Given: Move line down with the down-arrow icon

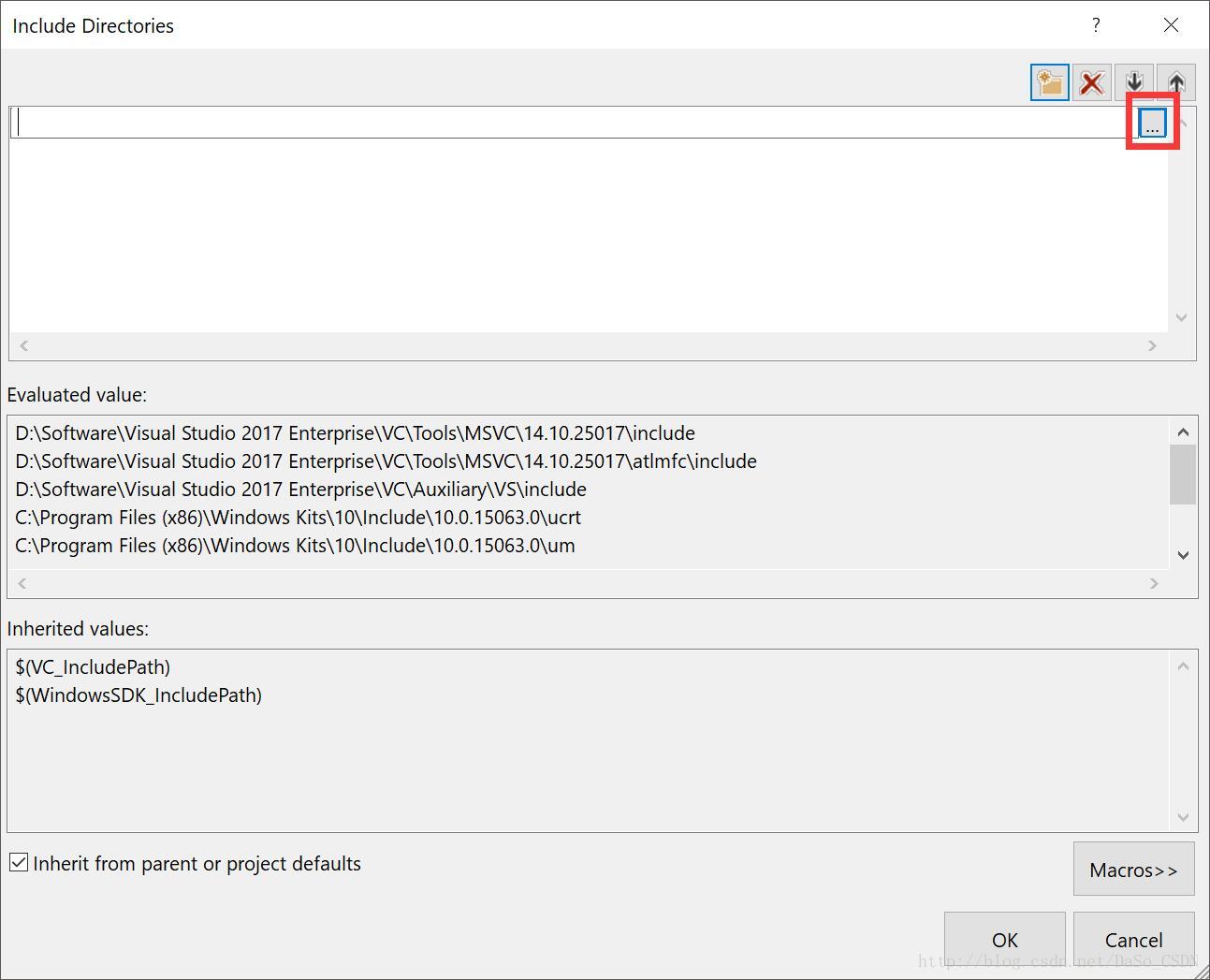Looking at the screenshot, I should point(1133,82).
